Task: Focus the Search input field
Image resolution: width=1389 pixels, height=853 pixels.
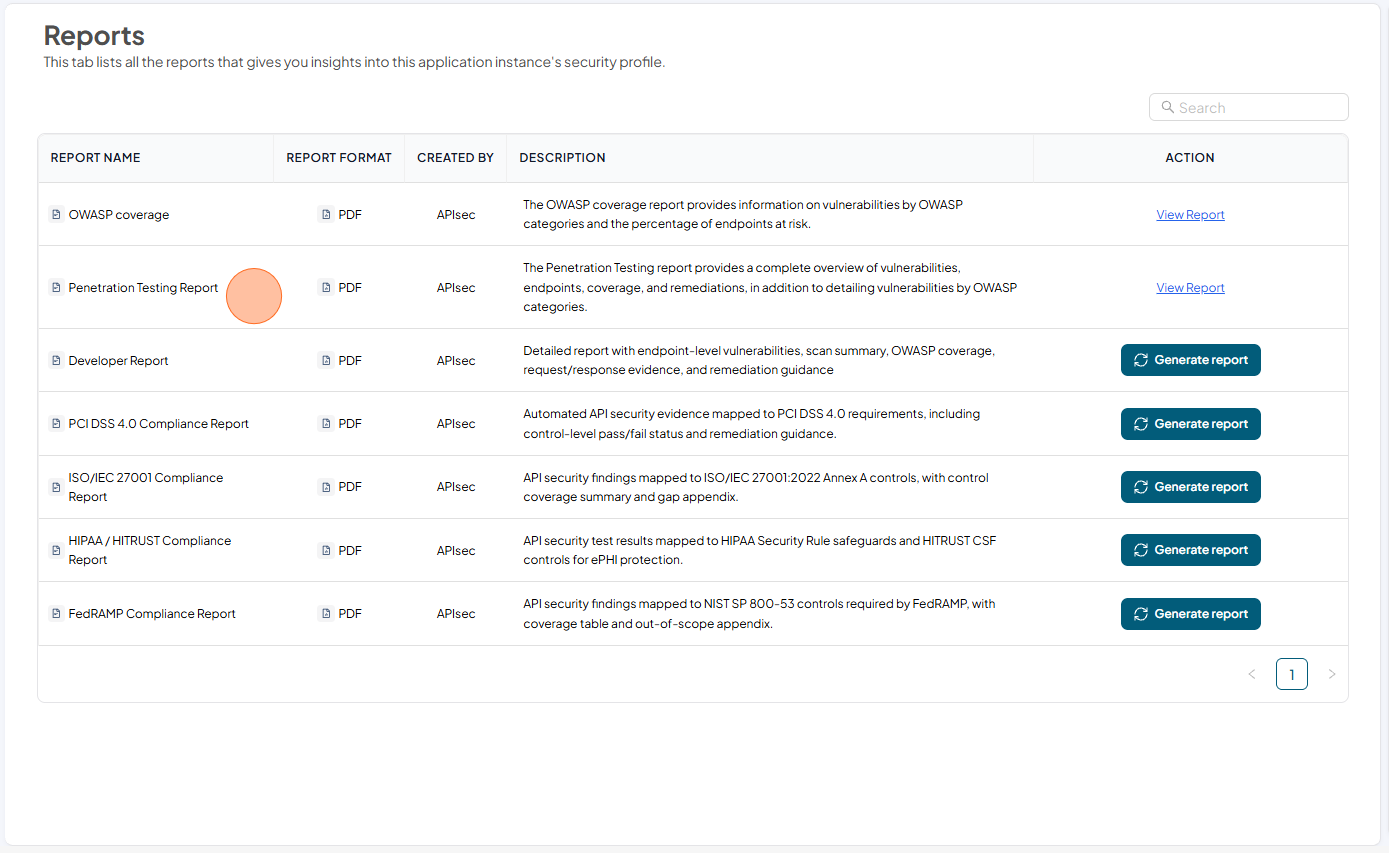Action: (1249, 107)
